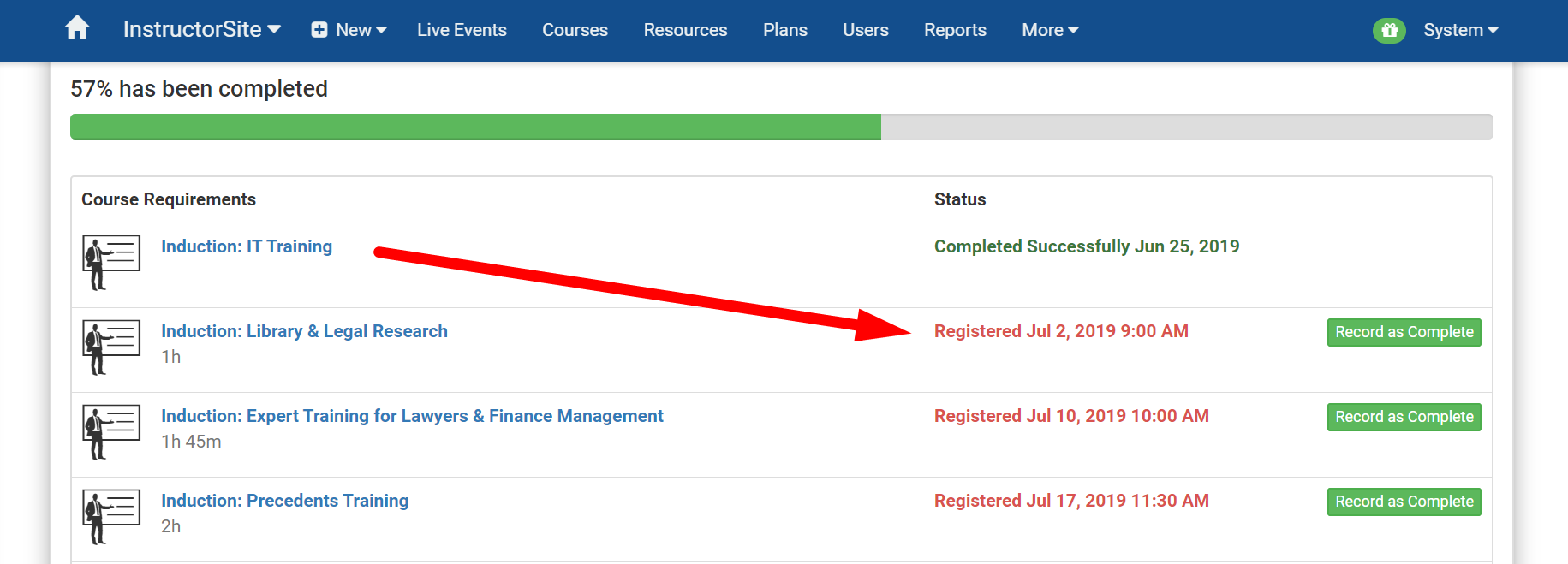This screenshot has height=564, width=1568.
Task: Click 'Registered Jul 17, 2019 11:30 AM' status
Action: pyautogui.click(x=1071, y=501)
